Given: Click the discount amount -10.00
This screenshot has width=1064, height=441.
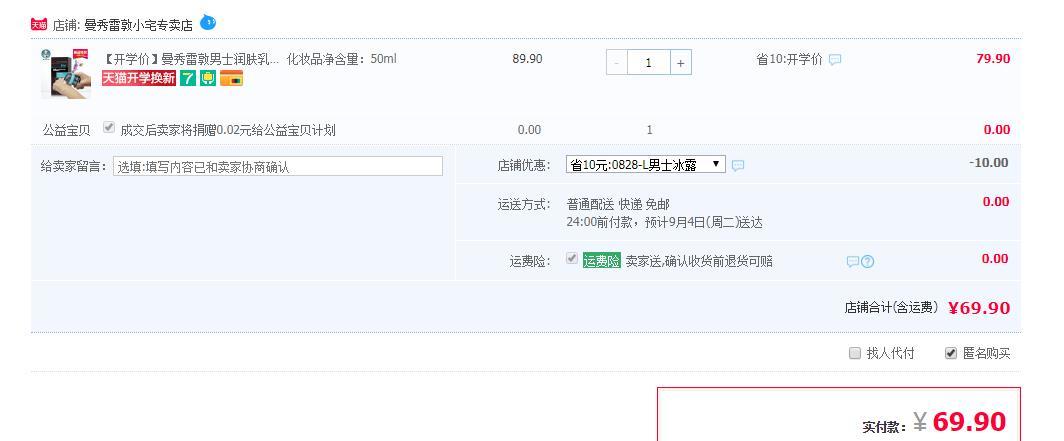Looking at the screenshot, I should (989, 163).
